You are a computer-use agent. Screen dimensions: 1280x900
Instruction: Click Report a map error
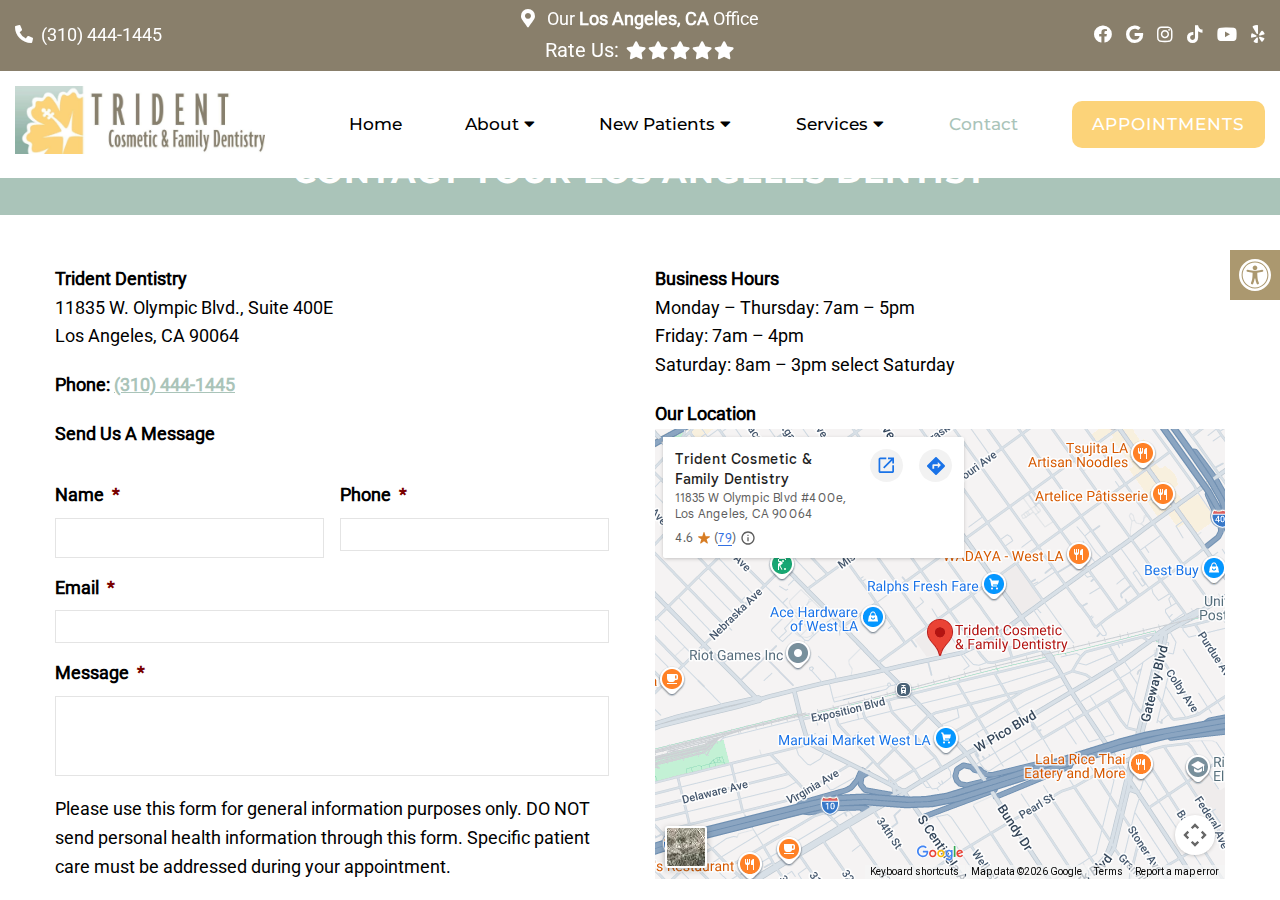coord(1177,872)
